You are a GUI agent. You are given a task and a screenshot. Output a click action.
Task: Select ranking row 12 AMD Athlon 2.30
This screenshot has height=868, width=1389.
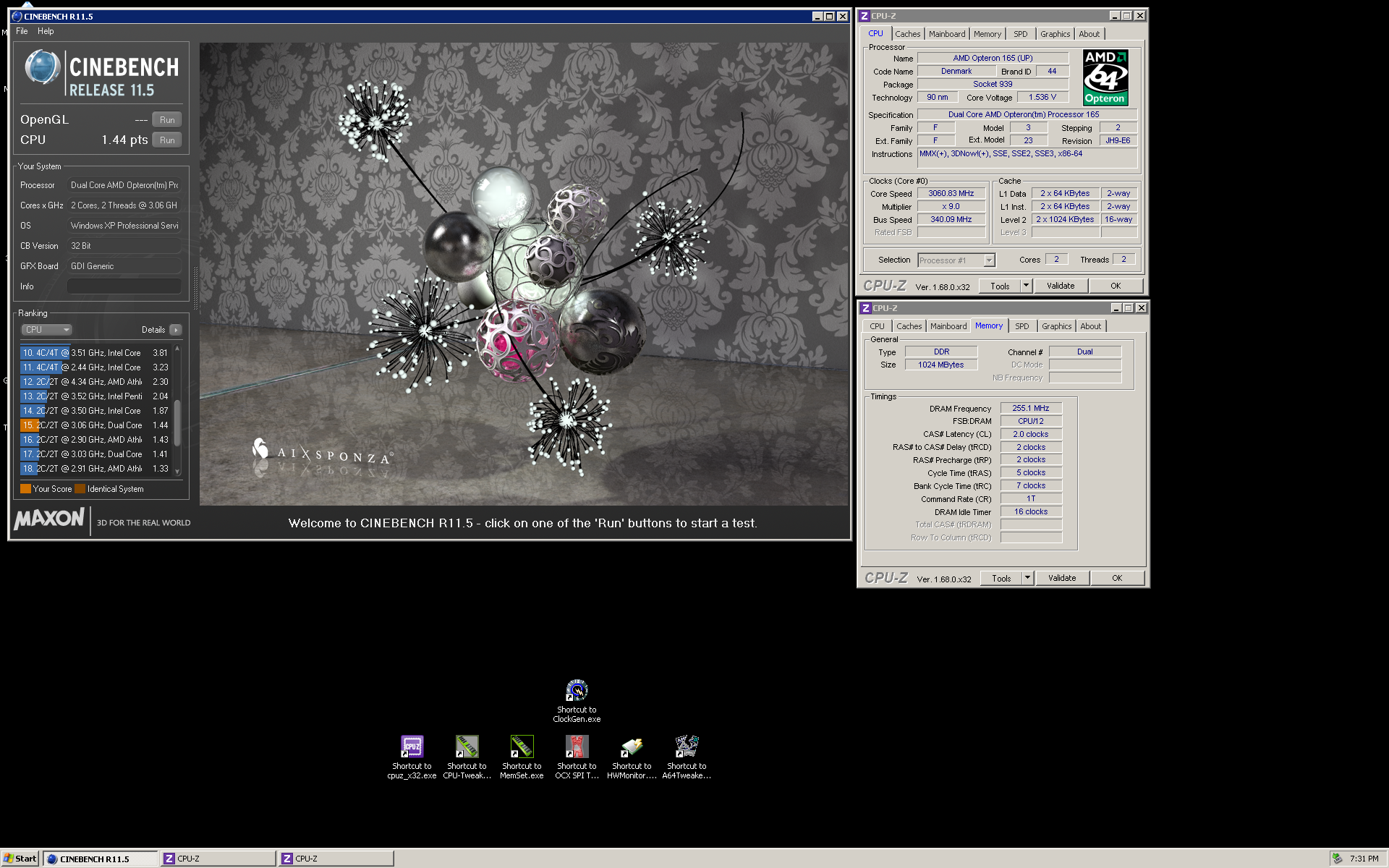click(95, 382)
